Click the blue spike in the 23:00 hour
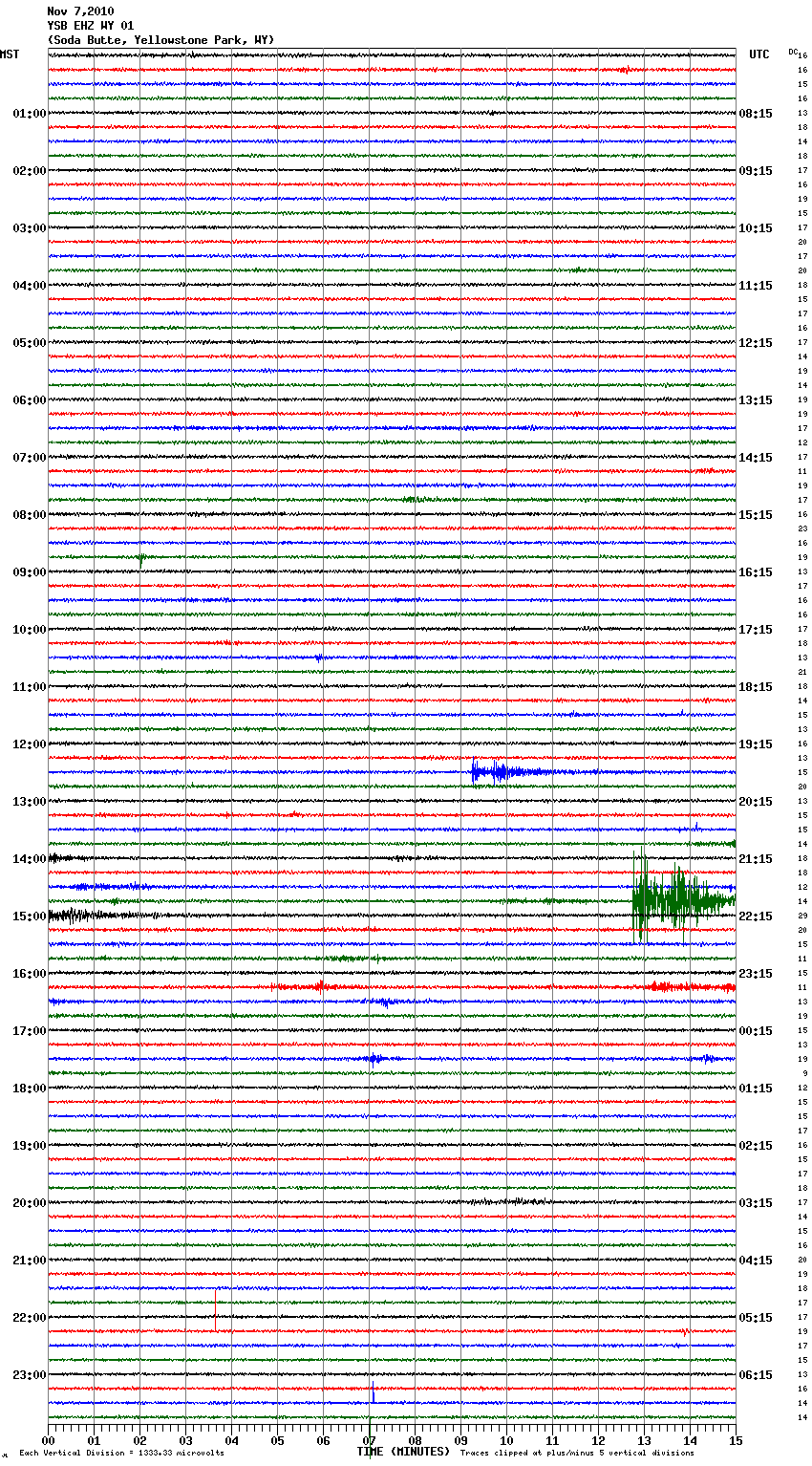Screen dimensions: 812x1466 373,1393
